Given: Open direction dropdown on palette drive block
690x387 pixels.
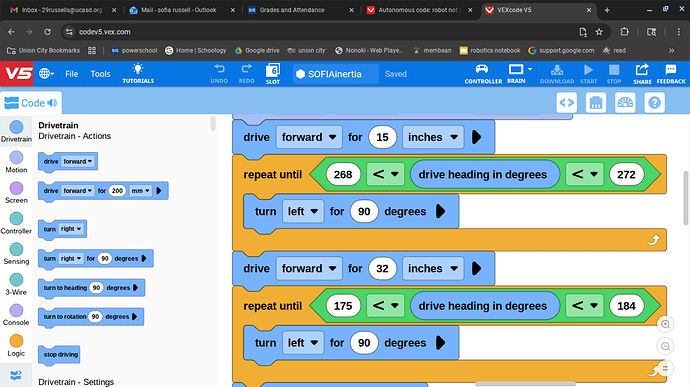Looking at the screenshot, I should 77,162.
